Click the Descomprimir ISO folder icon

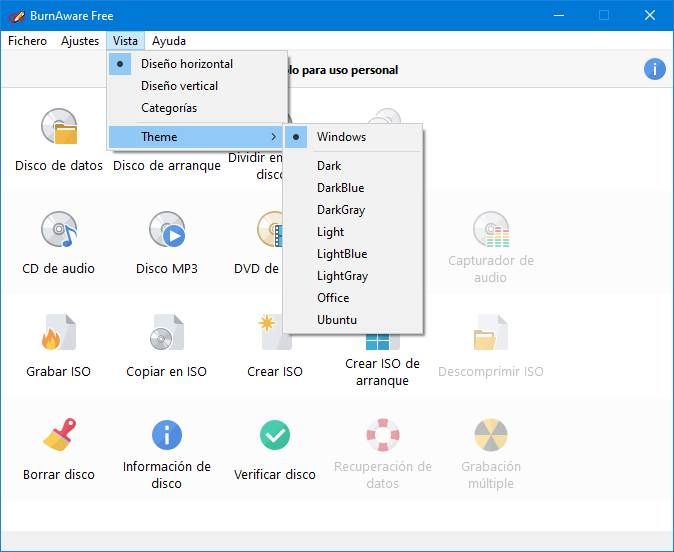coord(491,332)
